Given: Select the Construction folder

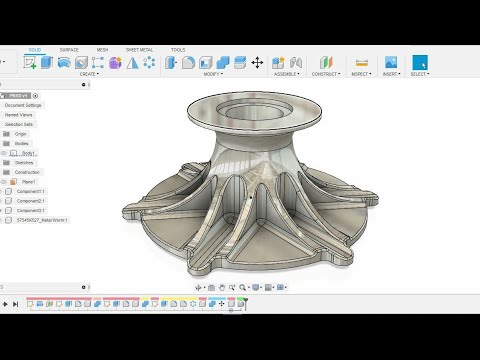Looking at the screenshot, I should tap(27, 172).
